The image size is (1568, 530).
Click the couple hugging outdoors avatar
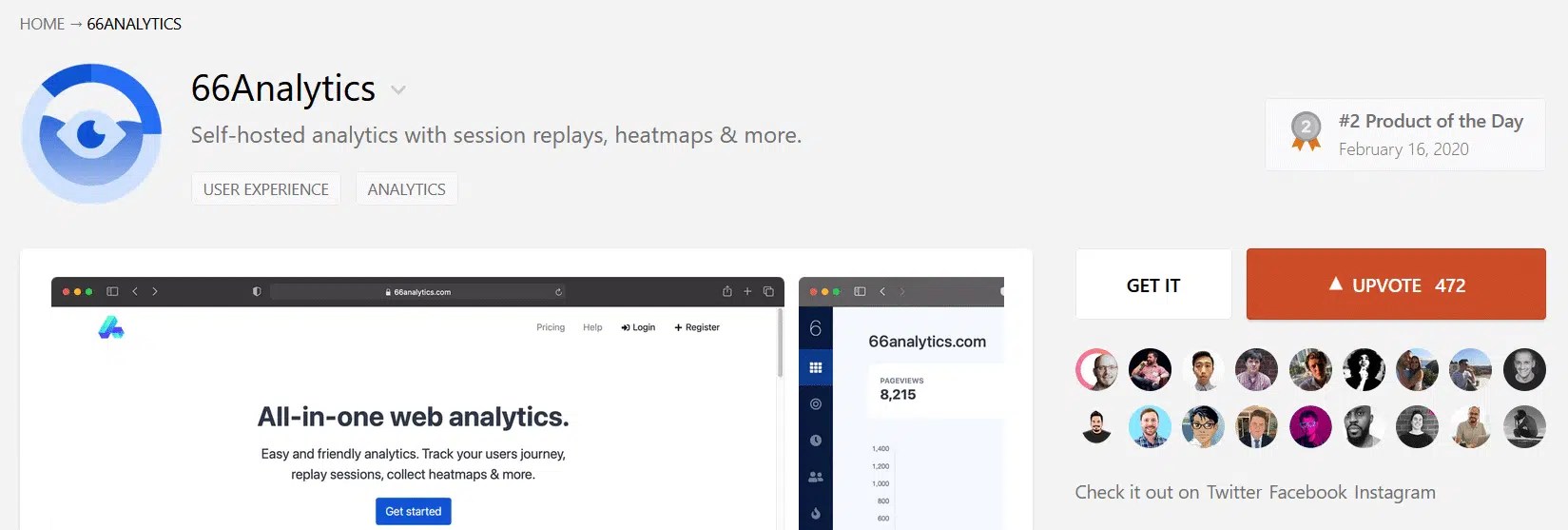coord(1417,369)
